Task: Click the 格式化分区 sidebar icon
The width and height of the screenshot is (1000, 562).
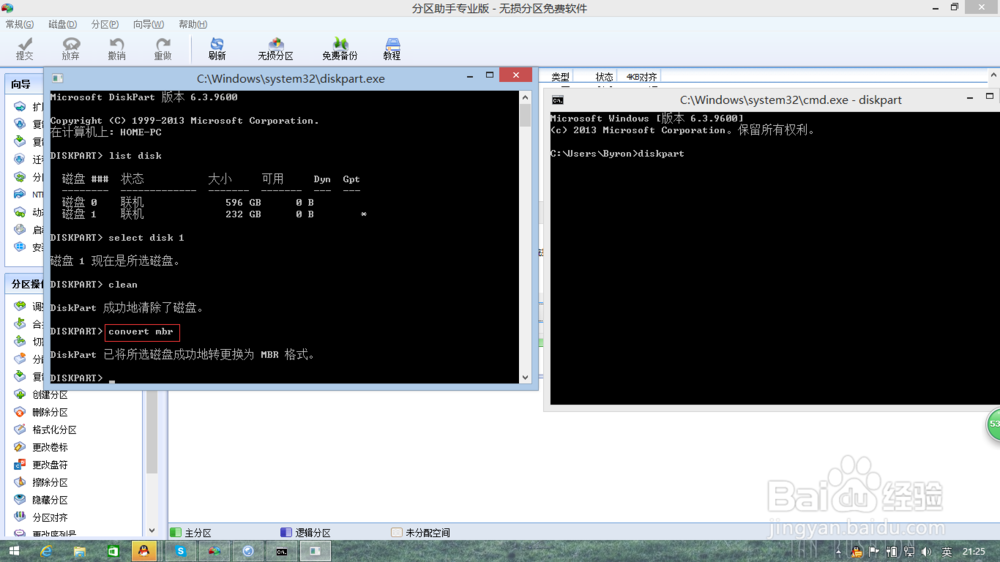Action: (x=20, y=429)
